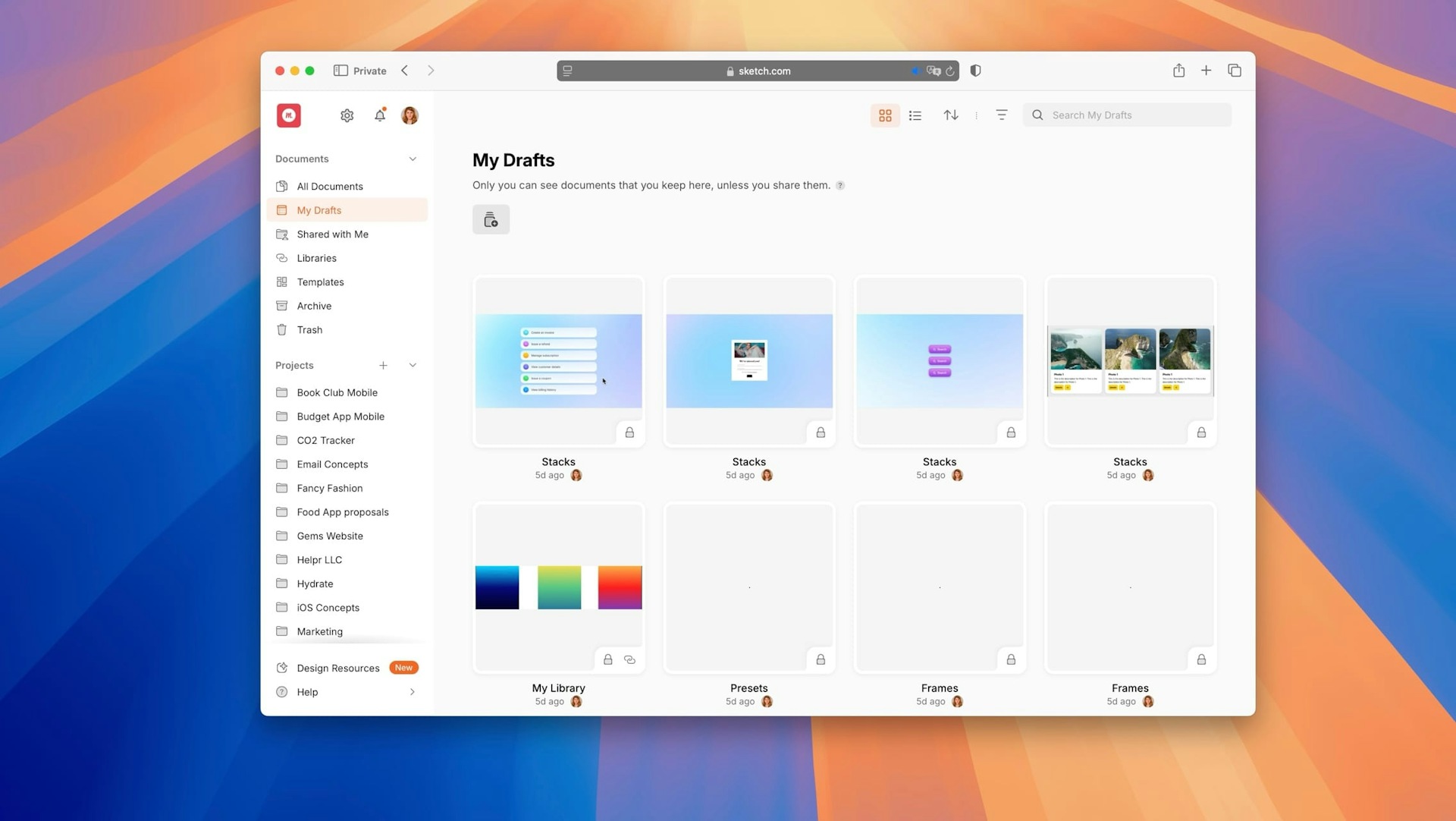Open the Book Club Mobile project
The width and height of the screenshot is (1456, 821).
[x=337, y=392]
